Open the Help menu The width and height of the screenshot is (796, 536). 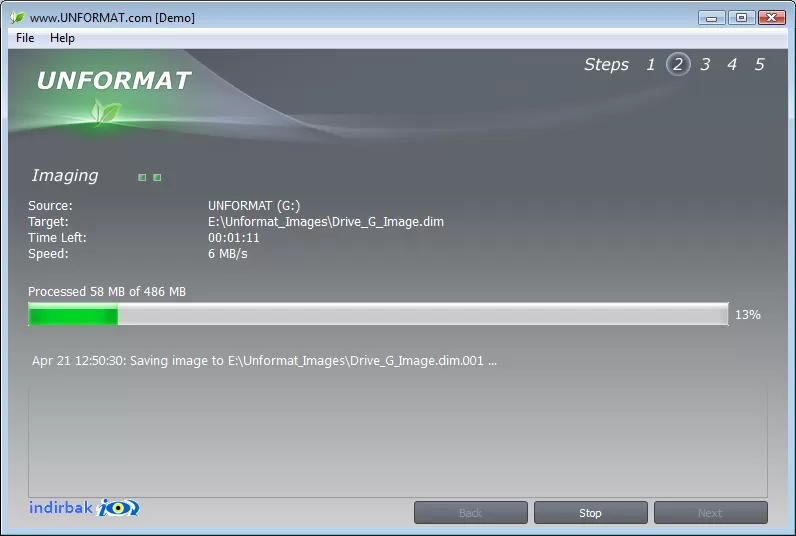point(62,38)
